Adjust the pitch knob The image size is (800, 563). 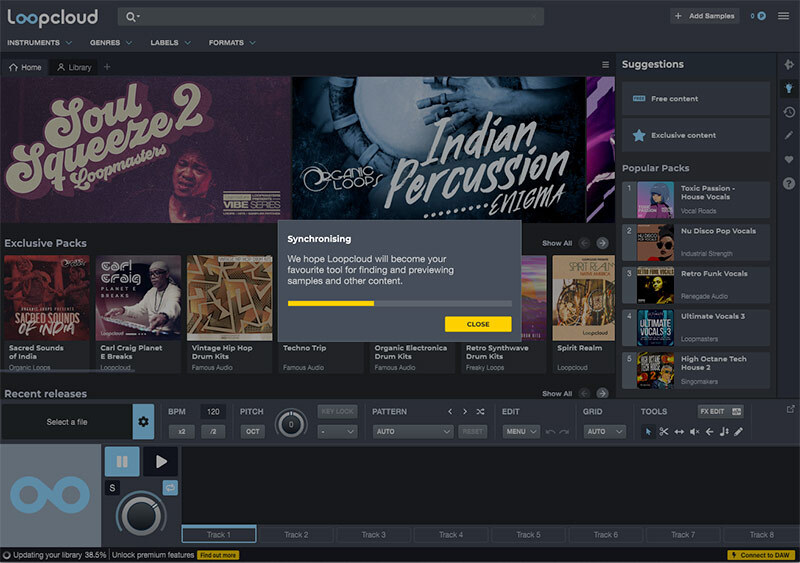pyautogui.click(x=291, y=424)
